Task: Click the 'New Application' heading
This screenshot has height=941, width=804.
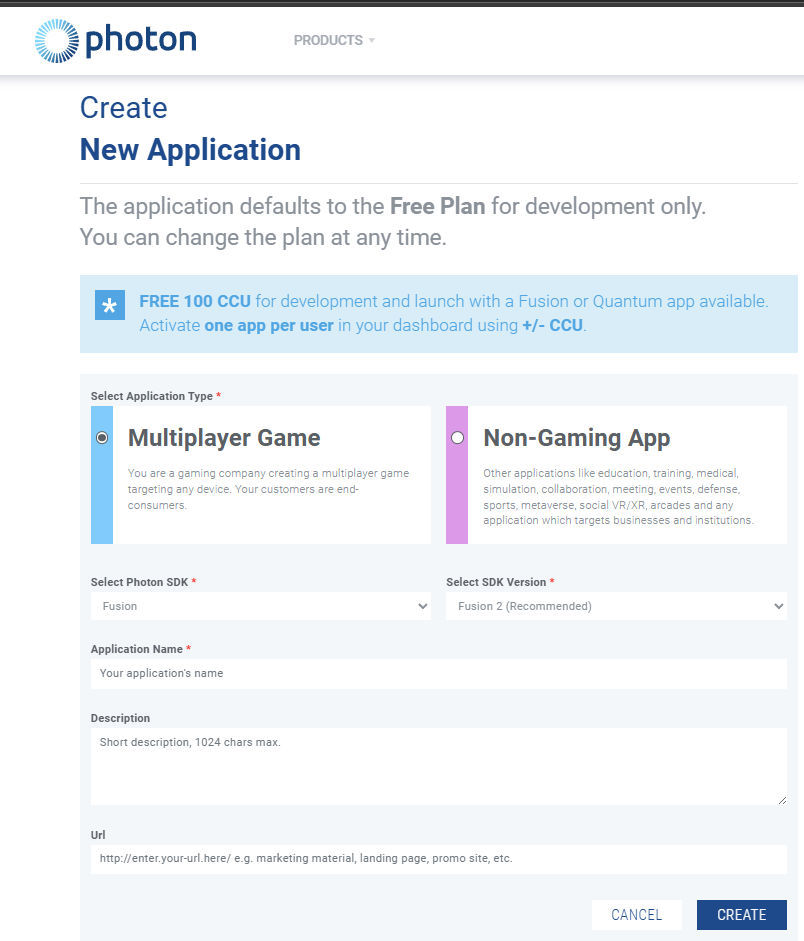Action: 190,149
